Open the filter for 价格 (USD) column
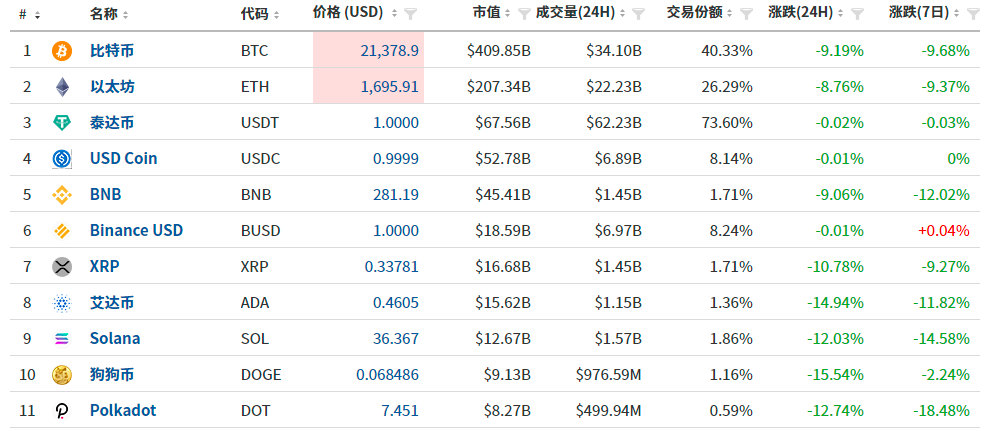This screenshot has width=992, height=431. coord(411,13)
